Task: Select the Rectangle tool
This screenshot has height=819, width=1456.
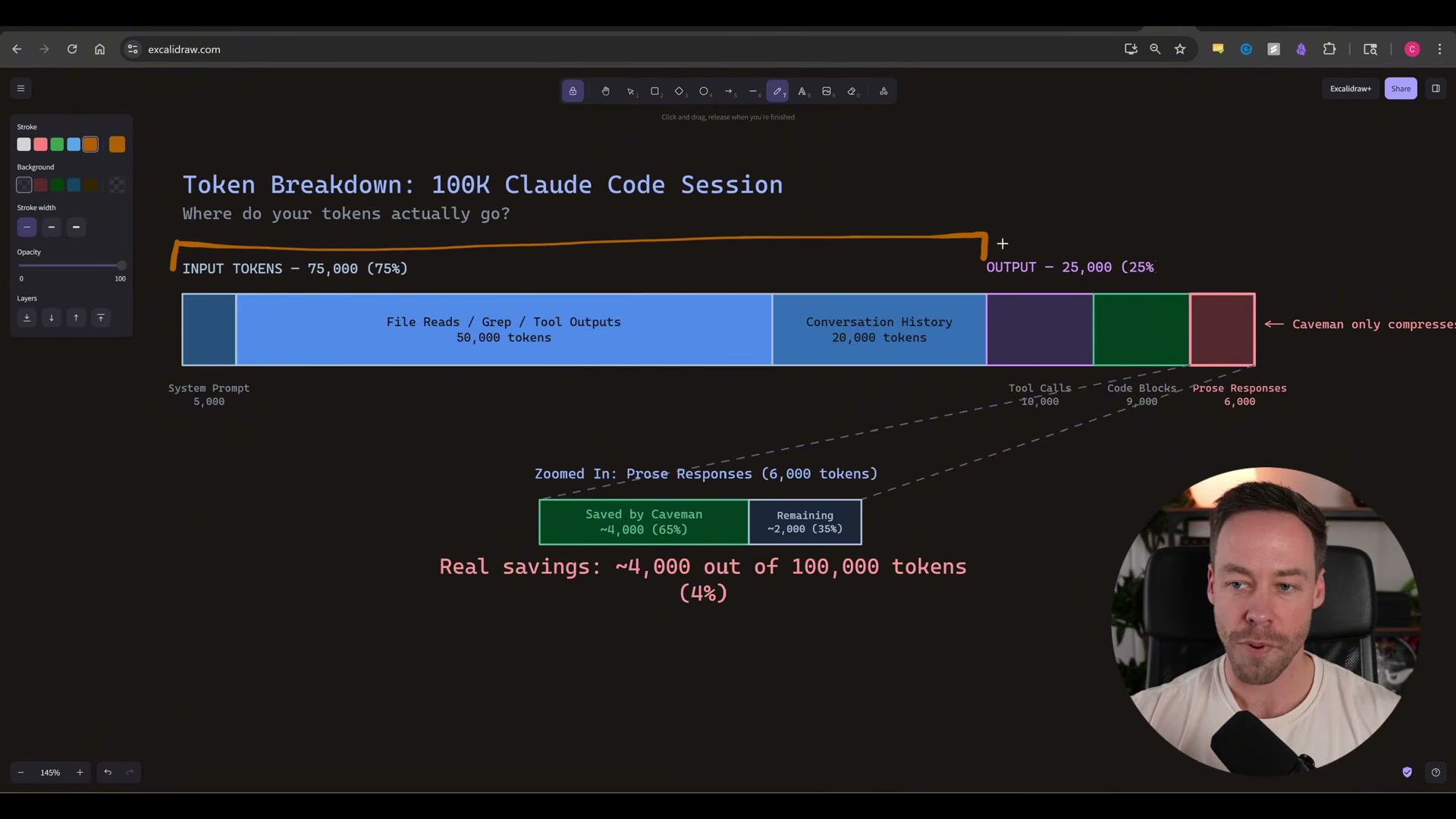Action: (x=654, y=91)
